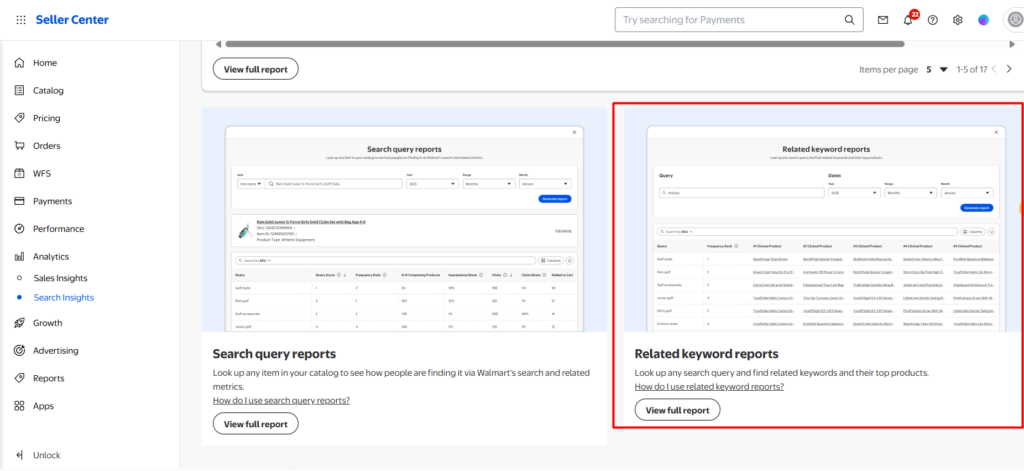Click the Home icon in sidebar
This screenshot has width=1024, height=471.
(20, 63)
